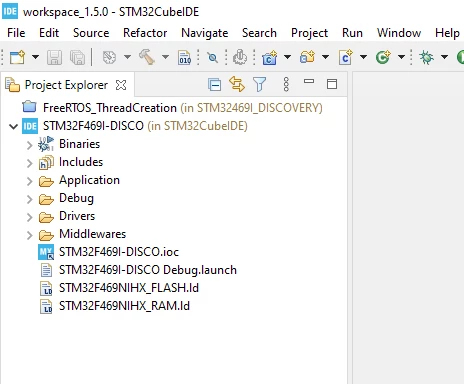
Task: Click the New wizard toolbar icon
Action: point(17,57)
